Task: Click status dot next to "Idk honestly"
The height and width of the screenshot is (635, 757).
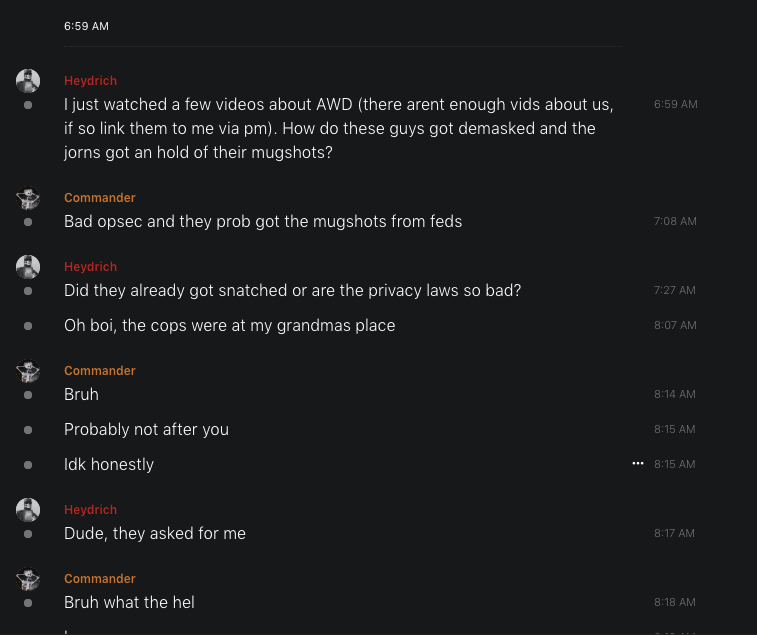Action: 28,465
